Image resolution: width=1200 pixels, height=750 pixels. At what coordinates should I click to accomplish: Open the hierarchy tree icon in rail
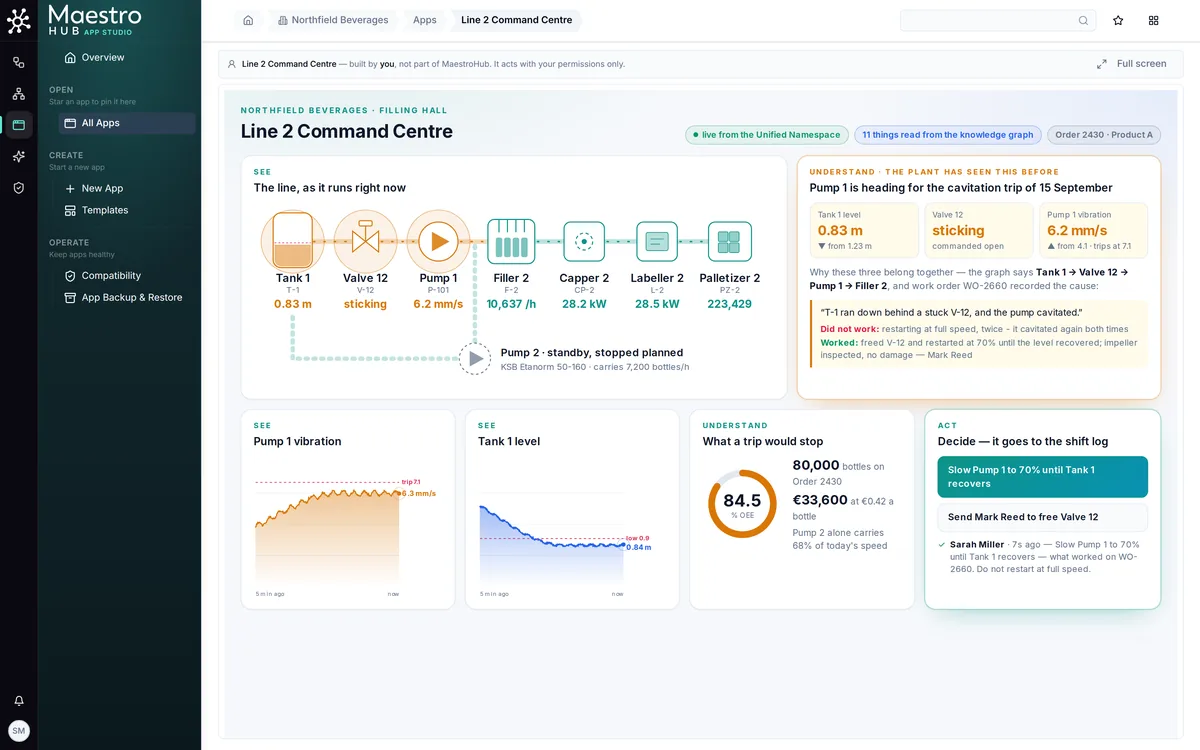click(18, 94)
